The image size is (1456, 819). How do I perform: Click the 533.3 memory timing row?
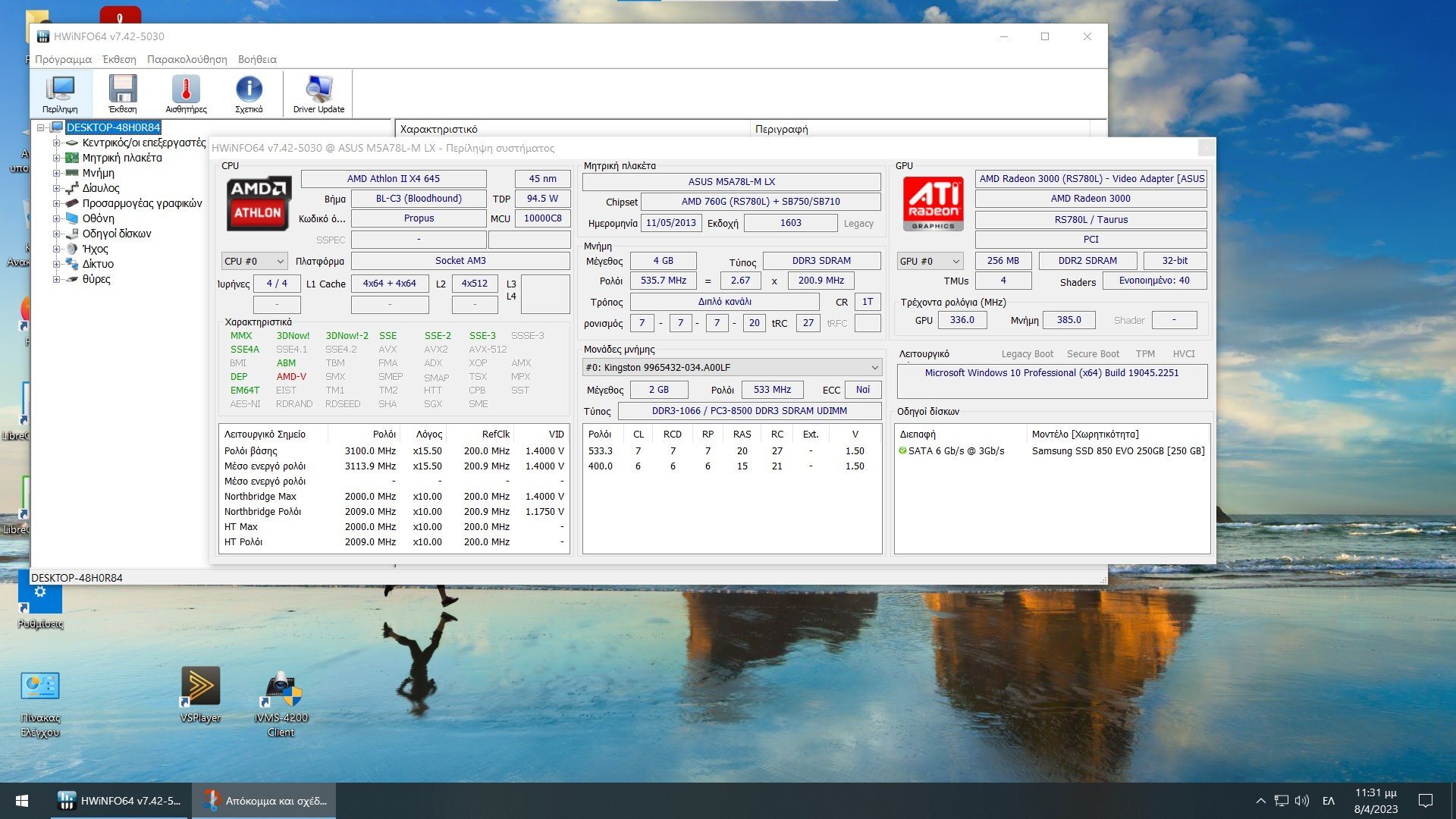click(732, 450)
